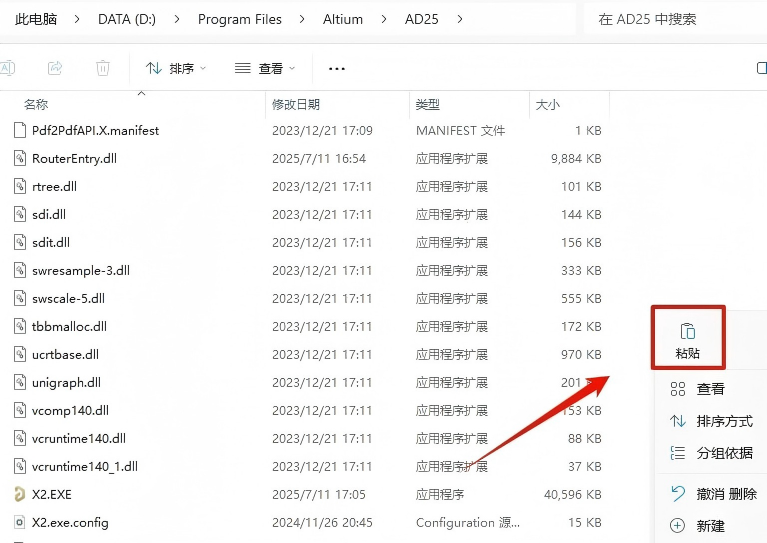The image size is (767, 543).
Task: Click the Paste icon in context menu
Action: [688, 331]
